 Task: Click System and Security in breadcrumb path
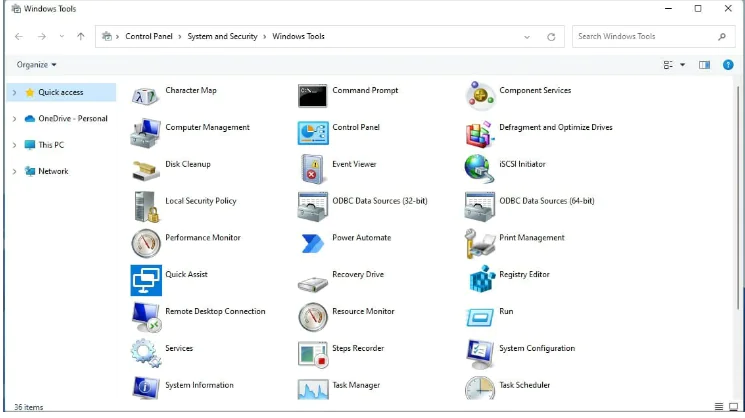[x=223, y=37]
